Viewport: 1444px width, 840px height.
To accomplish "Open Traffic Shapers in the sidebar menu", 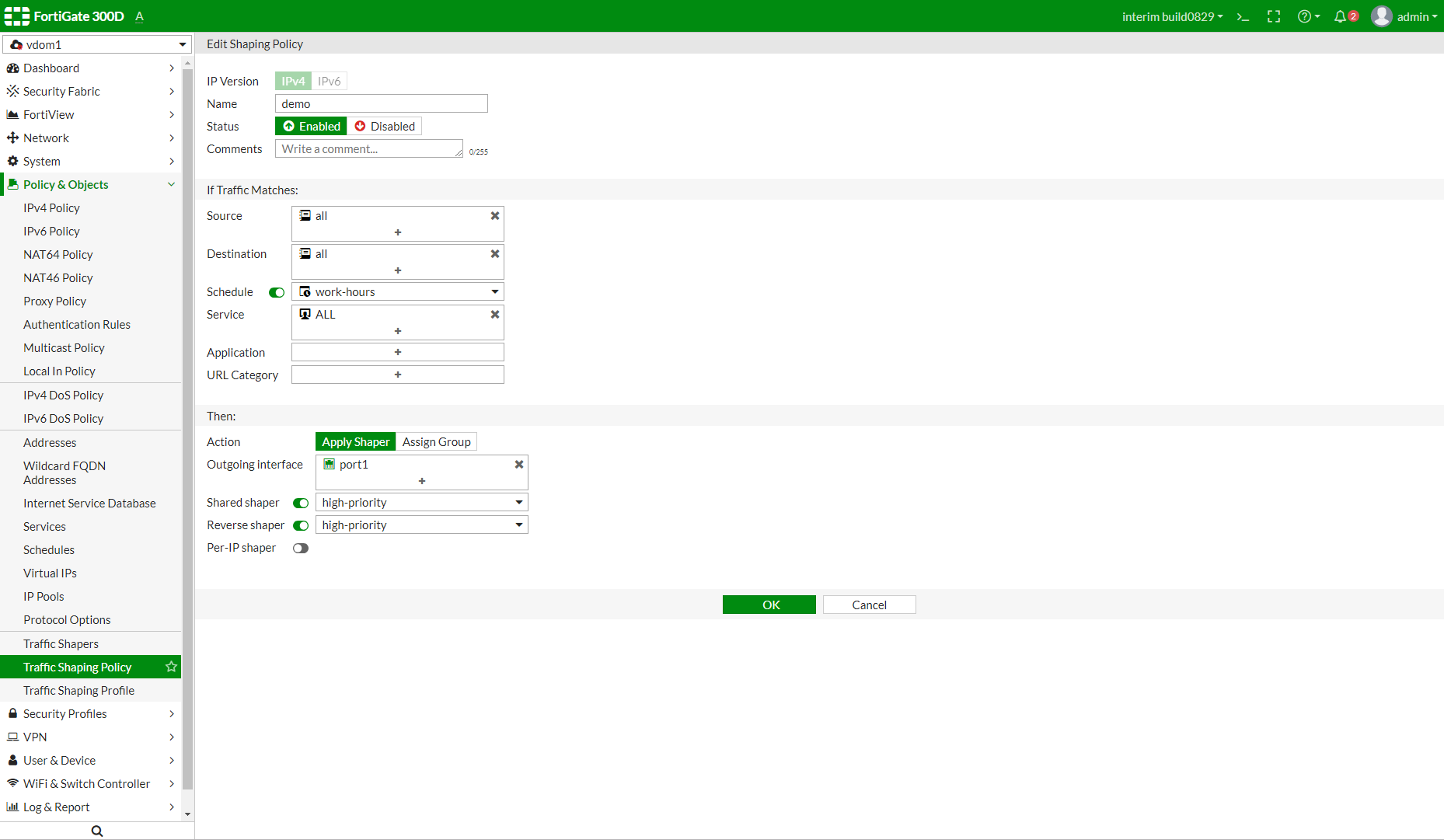I will click(x=61, y=643).
